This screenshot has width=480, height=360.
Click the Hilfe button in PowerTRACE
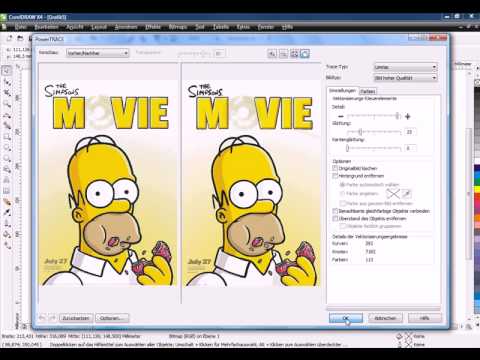(x=424, y=318)
